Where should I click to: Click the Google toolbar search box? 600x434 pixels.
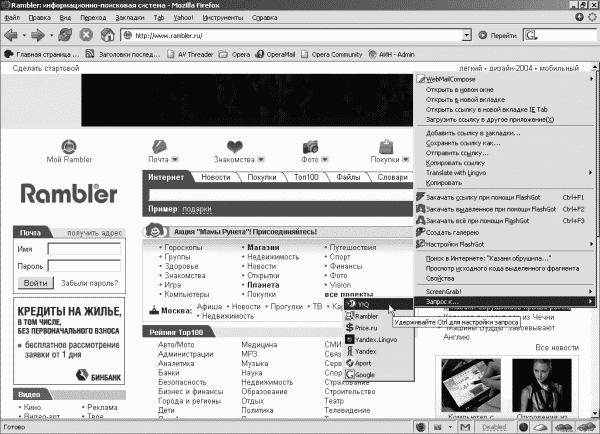pos(561,36)
